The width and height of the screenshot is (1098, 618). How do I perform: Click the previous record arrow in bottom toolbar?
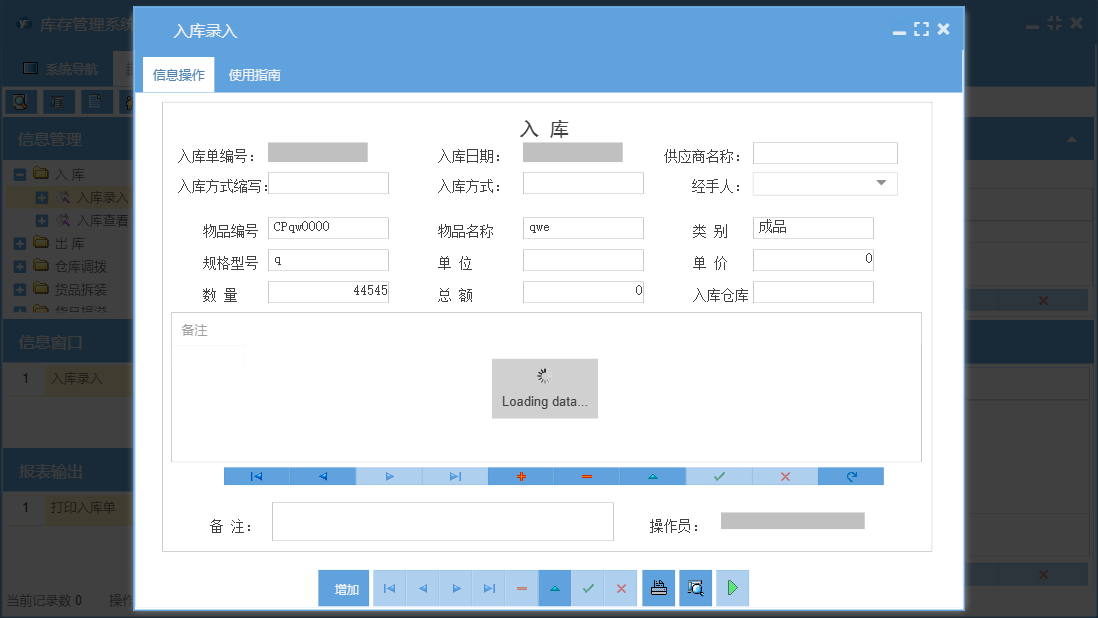pyautogui.click(x=422, y=588)
